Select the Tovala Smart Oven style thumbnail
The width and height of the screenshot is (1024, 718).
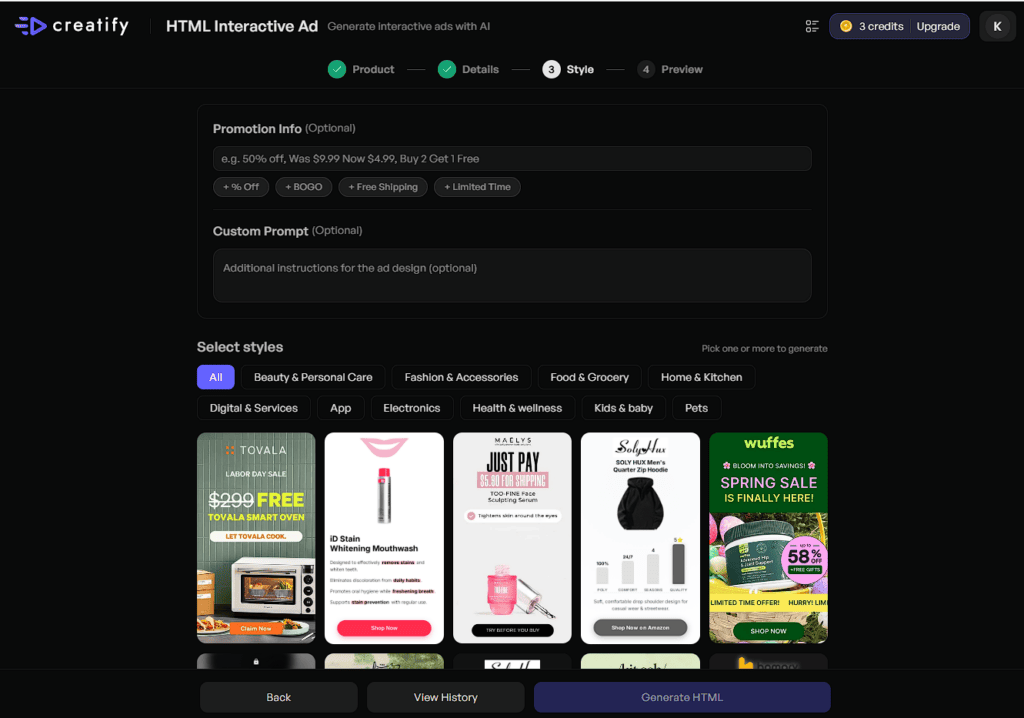(256, 538)
